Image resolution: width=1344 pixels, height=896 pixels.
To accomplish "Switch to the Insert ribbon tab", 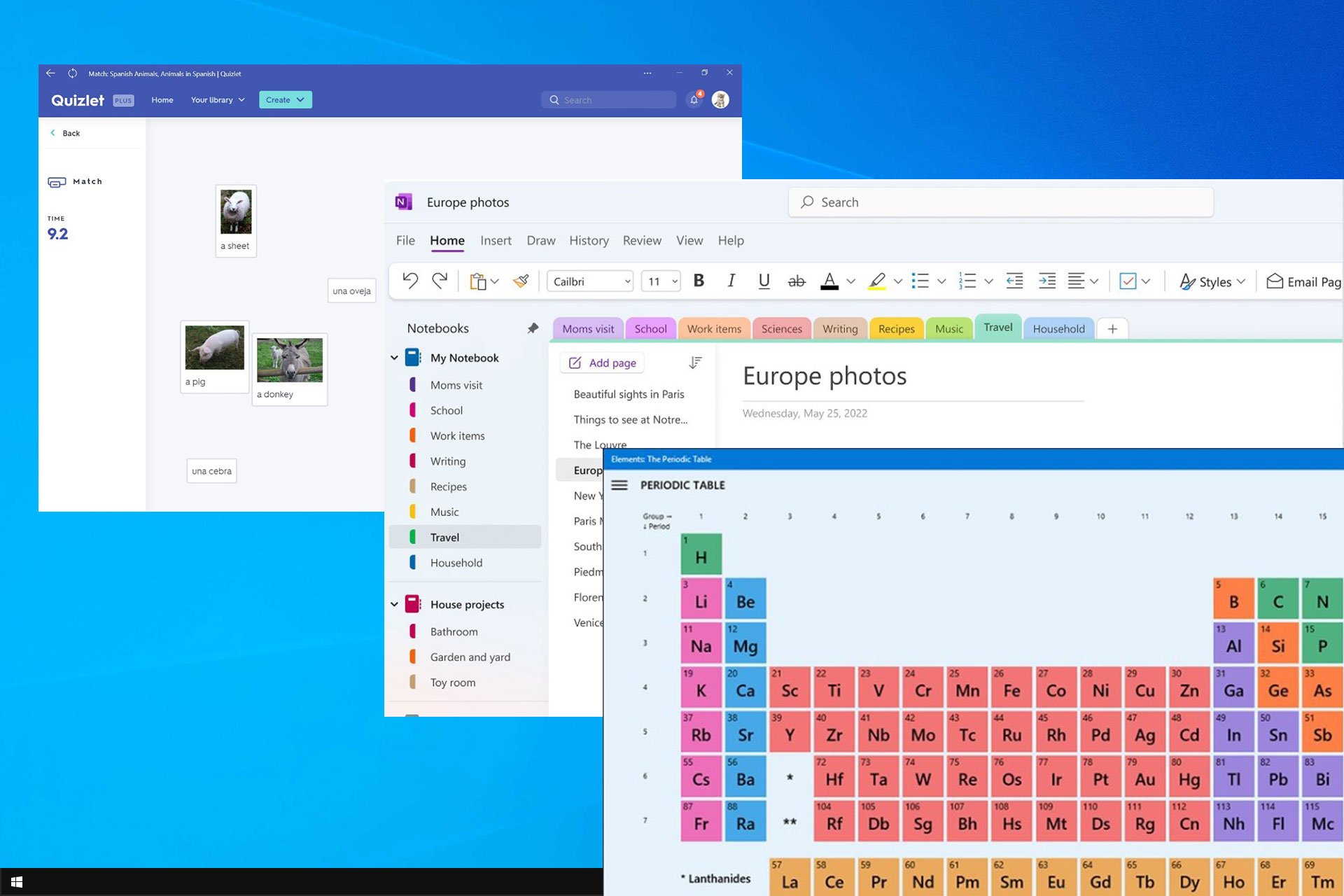I will pos(496,241).
